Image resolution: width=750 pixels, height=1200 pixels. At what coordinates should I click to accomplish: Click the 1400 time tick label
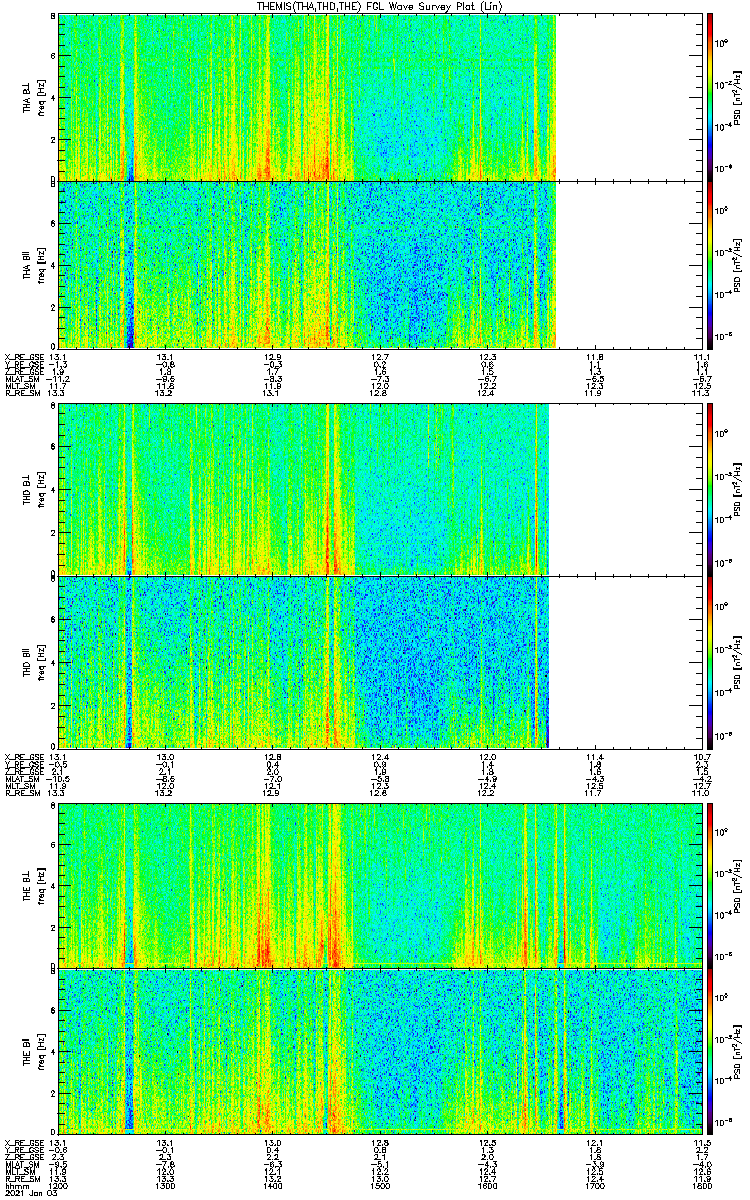pos(273,1185)
